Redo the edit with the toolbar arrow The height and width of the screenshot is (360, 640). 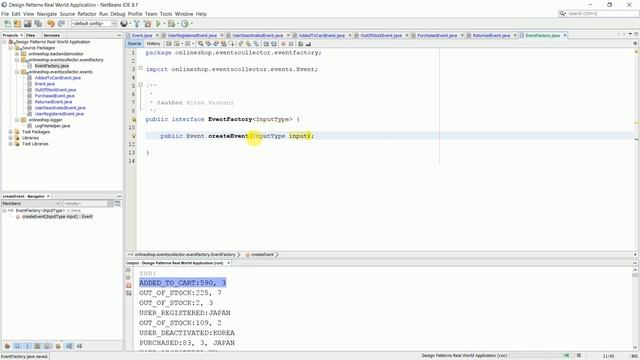click(61, 24)
